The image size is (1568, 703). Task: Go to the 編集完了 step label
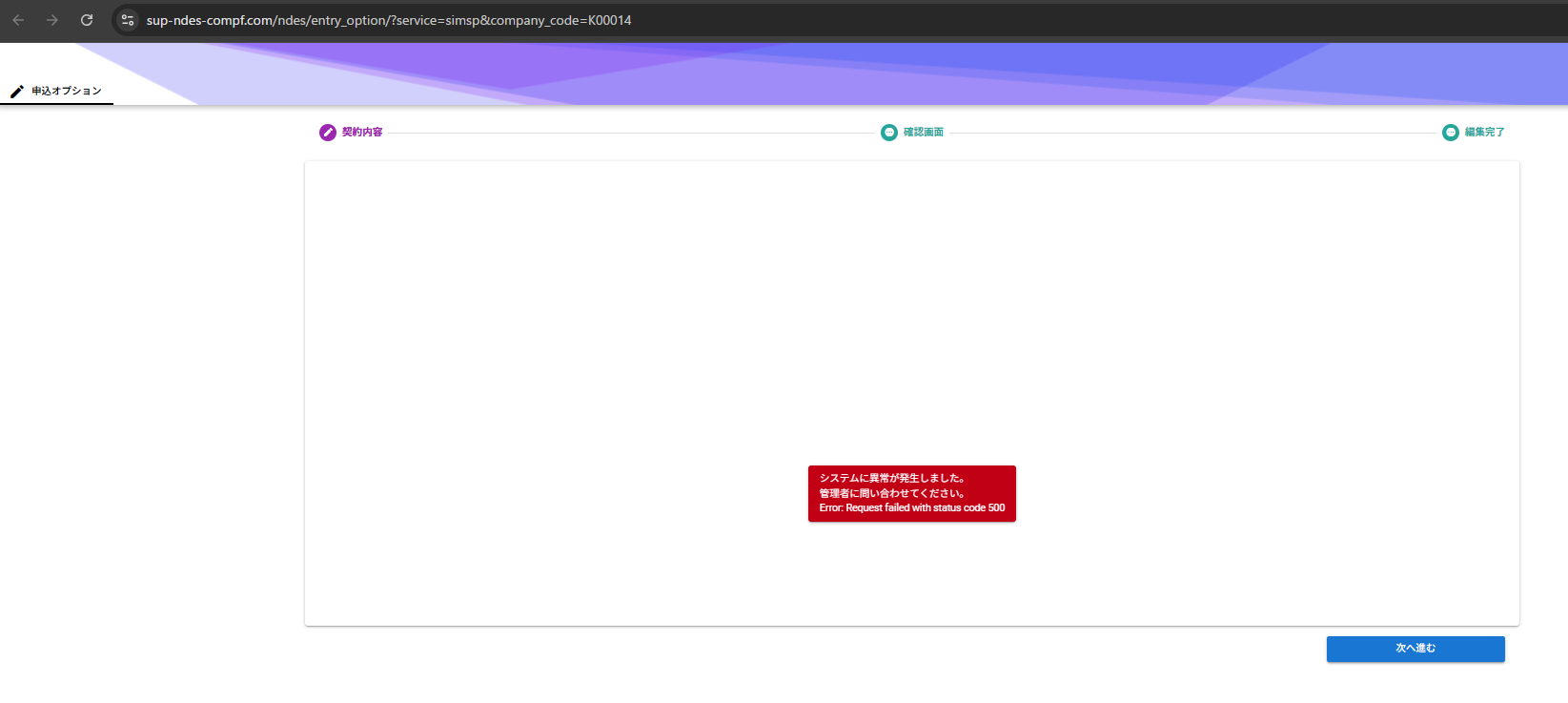click(1484, 133)
